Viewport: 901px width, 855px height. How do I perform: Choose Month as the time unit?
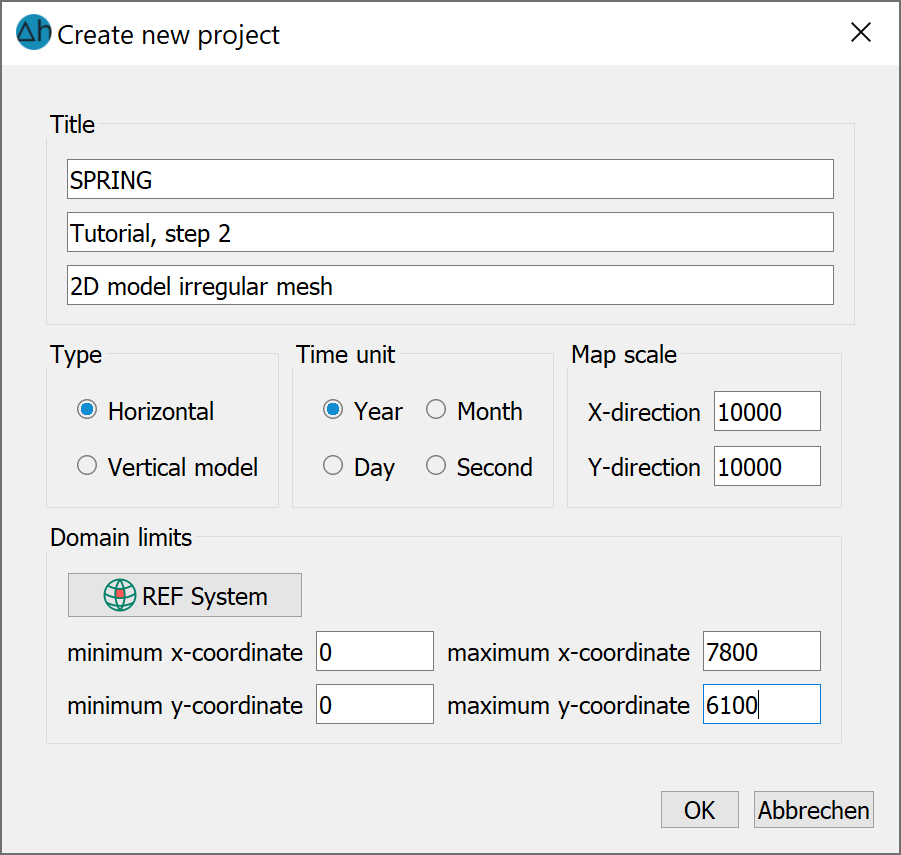pos(436,410)
